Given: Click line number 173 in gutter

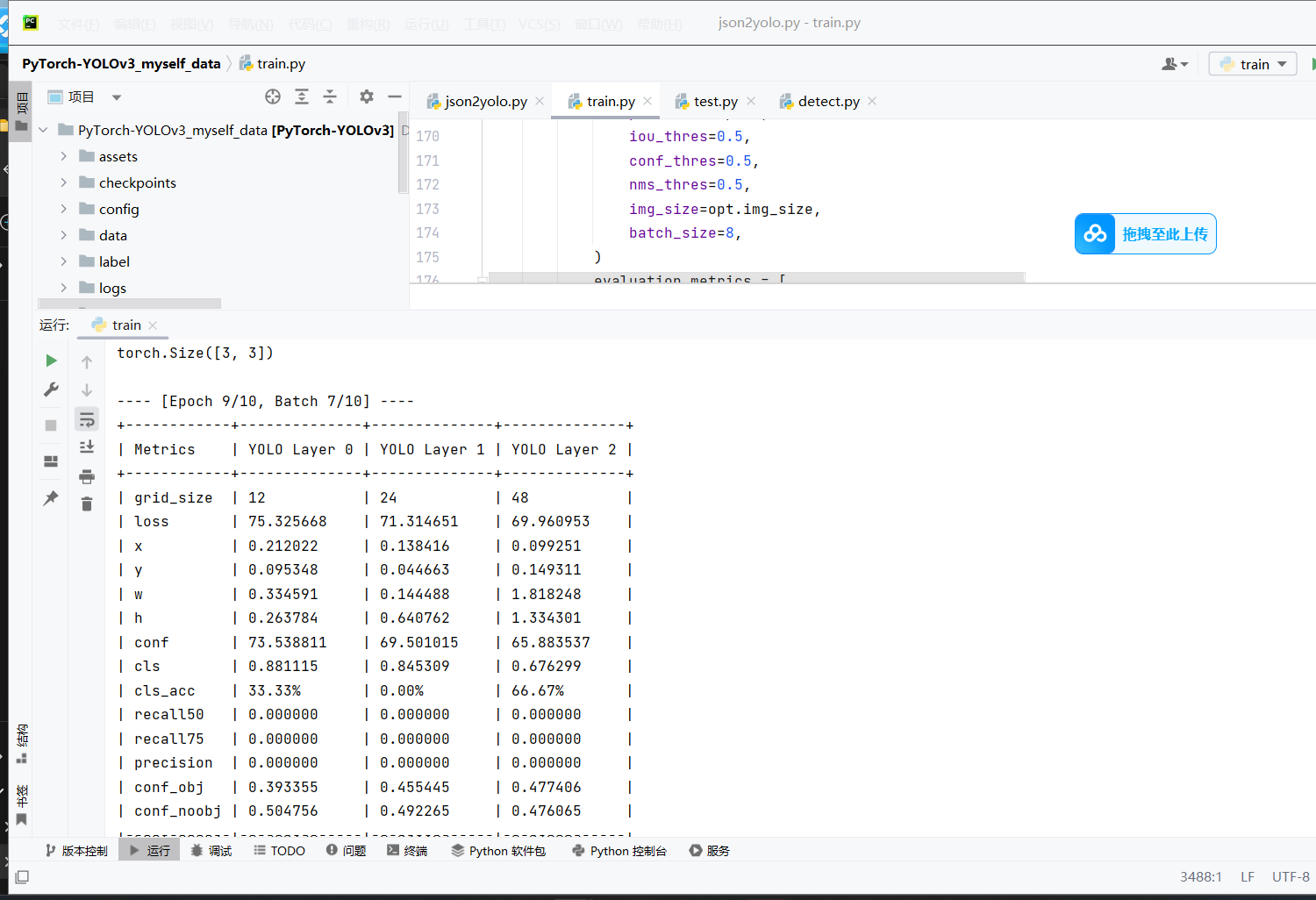Looking at the screenshot, I should (427, 209).
